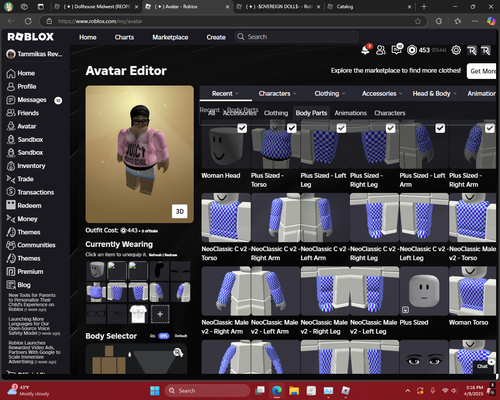Expand the Recent dropdown
Screen dimensions: 500x400
click(x=225, y=94)
